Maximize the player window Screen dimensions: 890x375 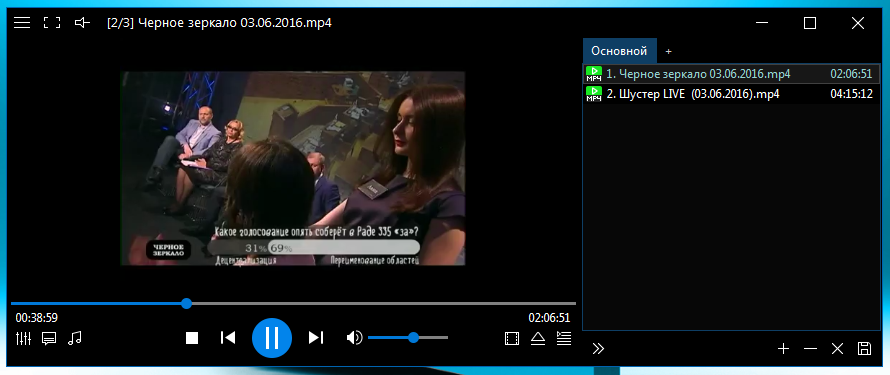[810, 23]
